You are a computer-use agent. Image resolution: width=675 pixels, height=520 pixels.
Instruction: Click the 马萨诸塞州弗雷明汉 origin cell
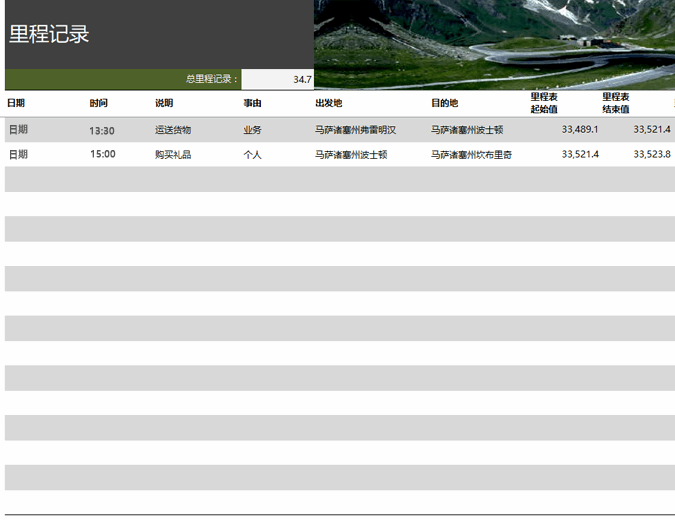click(356, 130)
